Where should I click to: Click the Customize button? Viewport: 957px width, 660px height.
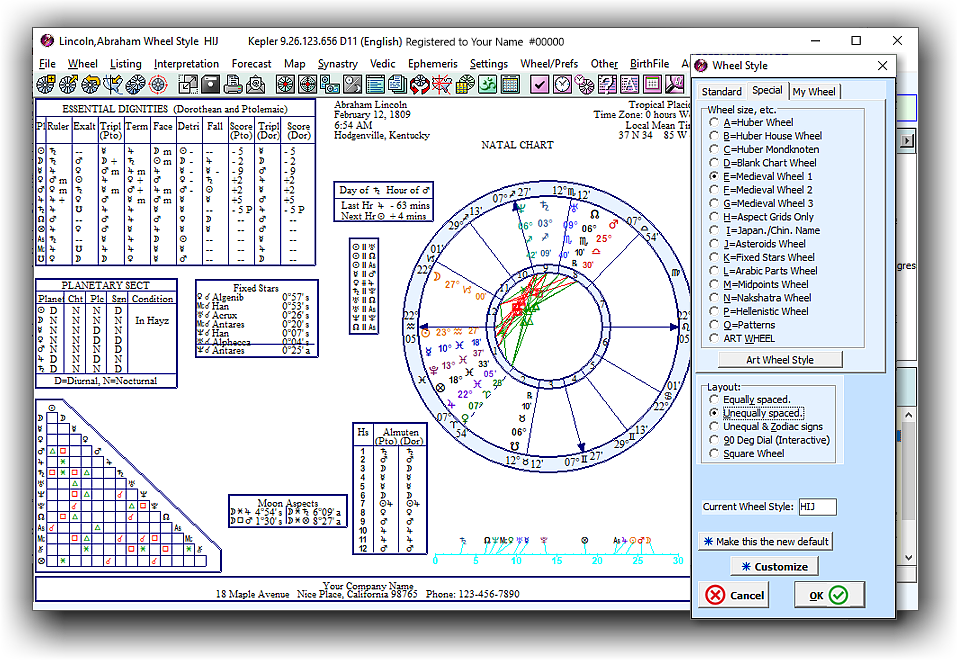point(774,566)
